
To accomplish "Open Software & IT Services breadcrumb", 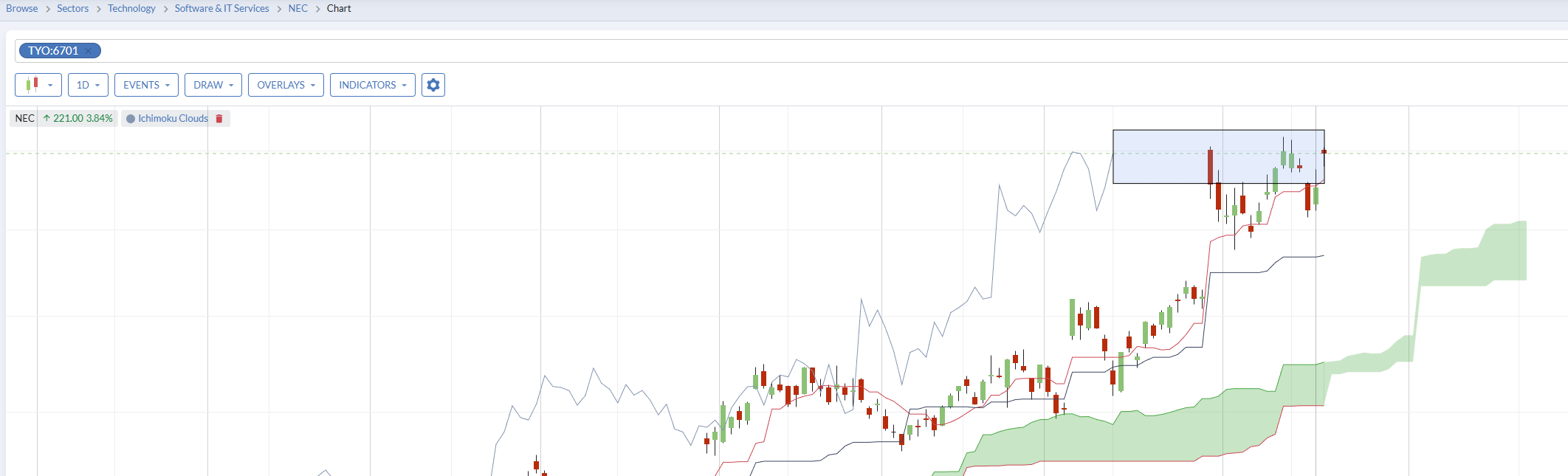I will click(x=221, y=8).
